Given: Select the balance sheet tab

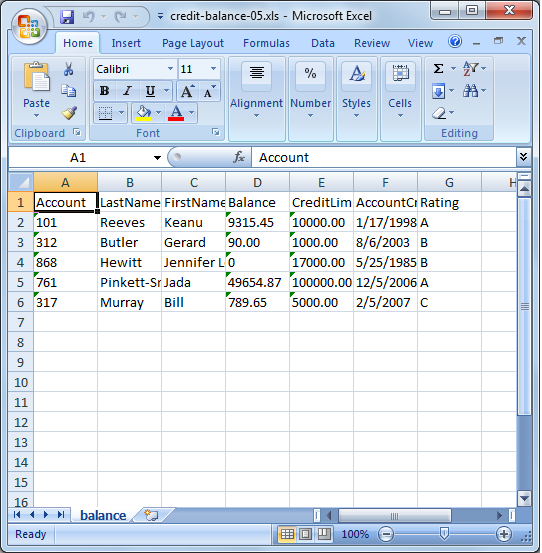Looking at the screenshot, I should 103,516.
